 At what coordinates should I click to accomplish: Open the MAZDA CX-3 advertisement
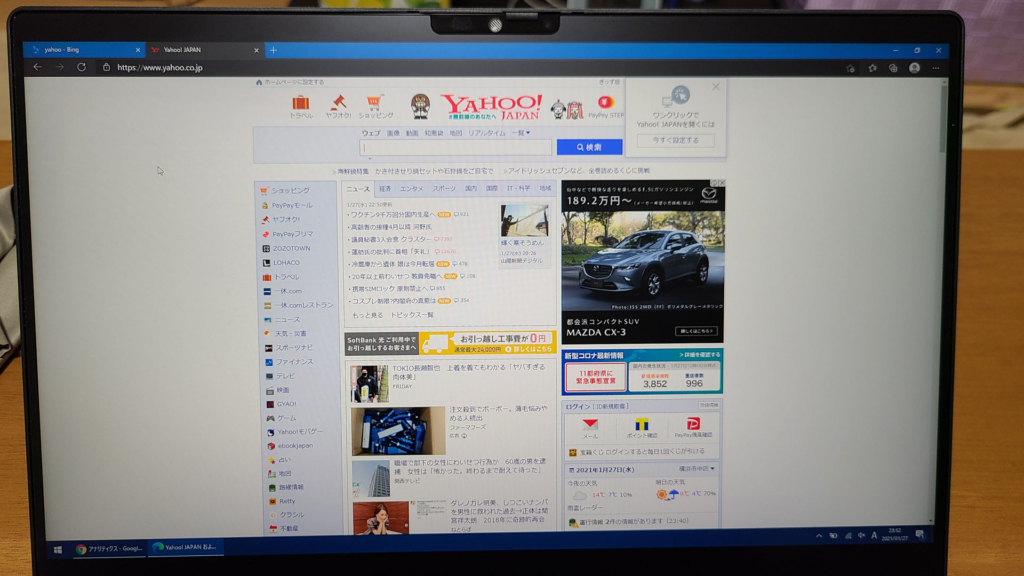click(643, 261)
